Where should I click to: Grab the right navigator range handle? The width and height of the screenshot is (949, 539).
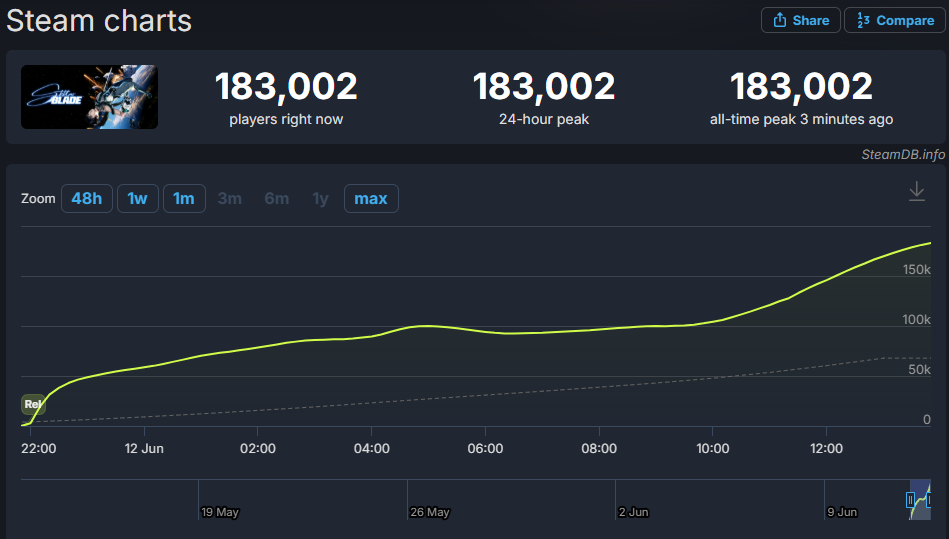click(929, 500)
